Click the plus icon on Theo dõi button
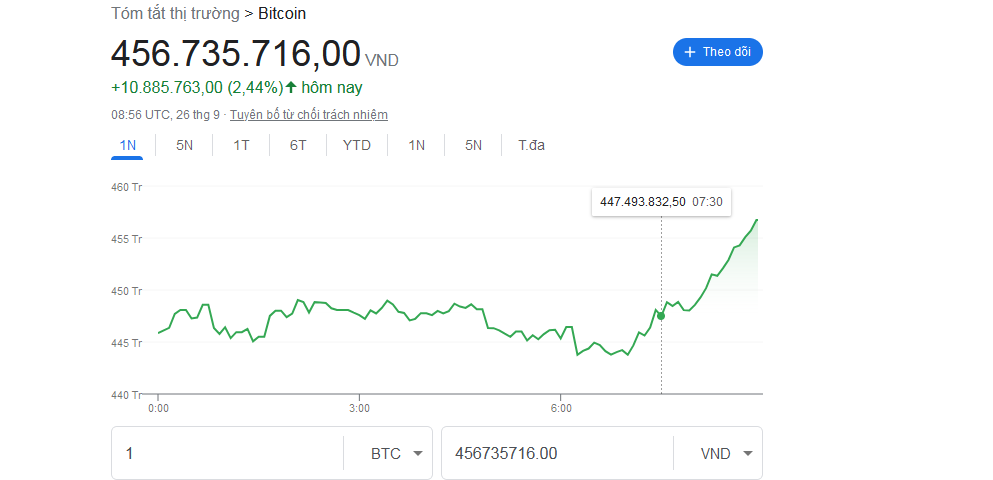Image resolution: width=993 pixels, height=480 pixels. (689, 53)
